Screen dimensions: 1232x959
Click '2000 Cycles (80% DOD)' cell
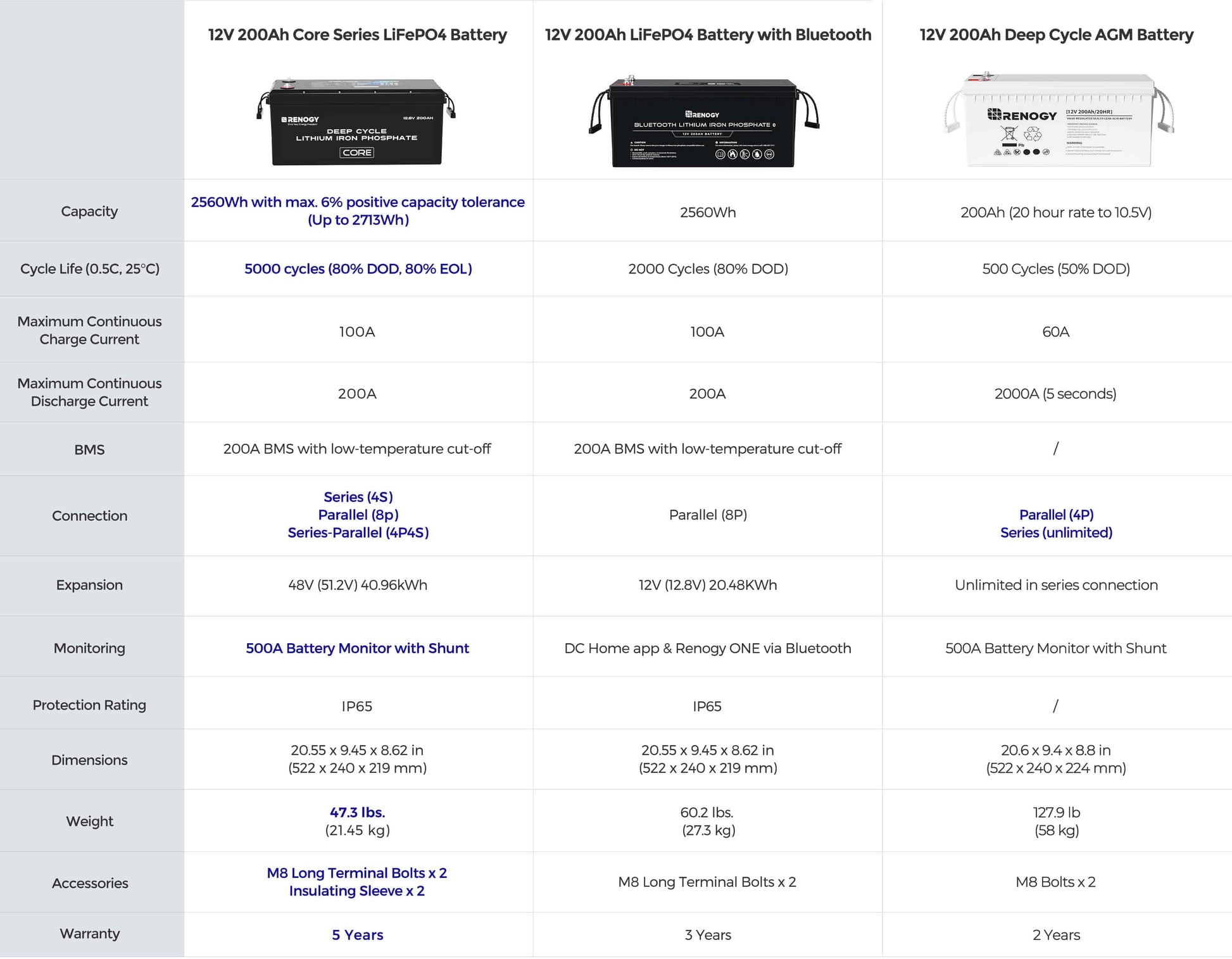point(708,269)
